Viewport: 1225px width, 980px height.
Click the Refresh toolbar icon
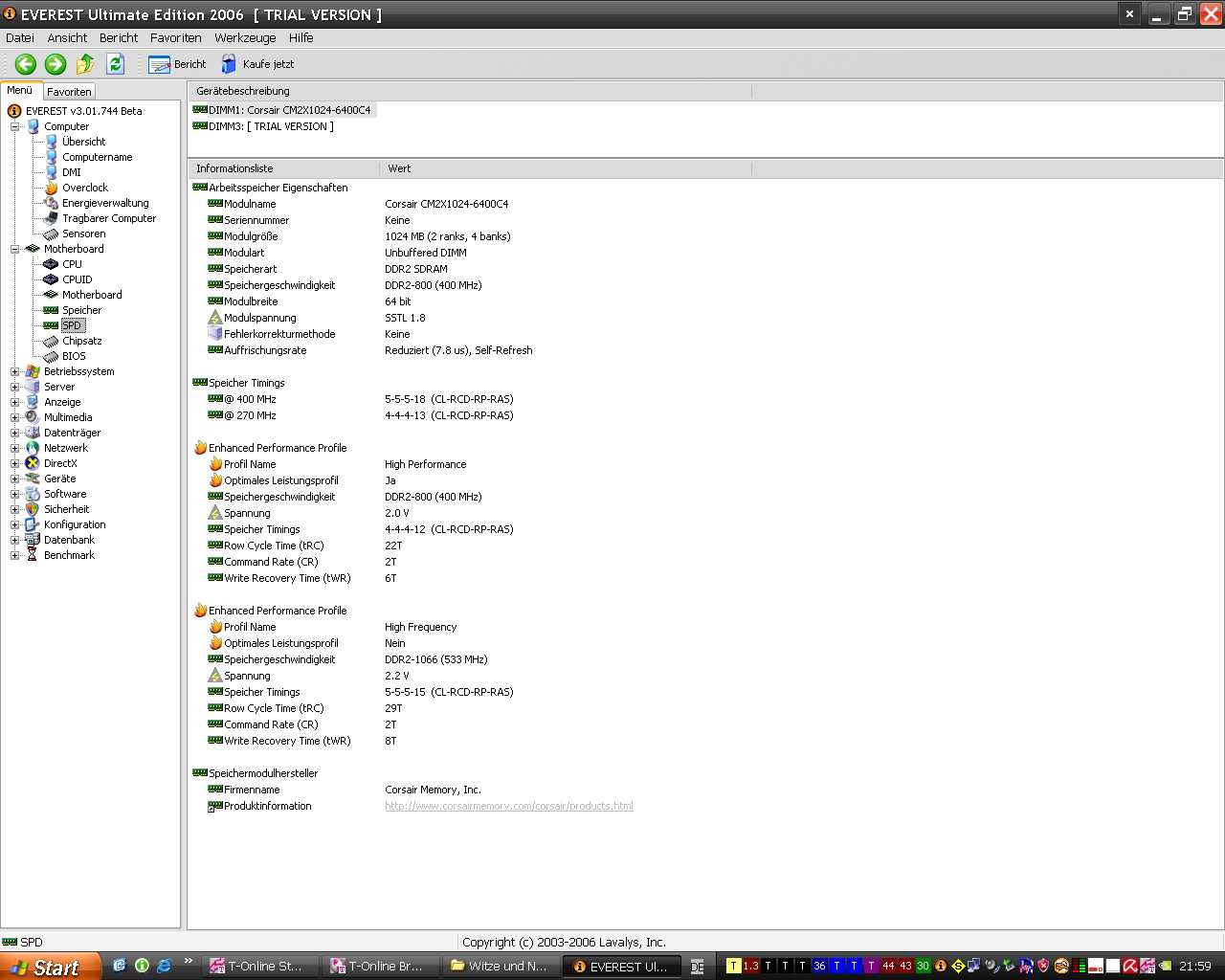pyautogui.click(x=116, y=64)
